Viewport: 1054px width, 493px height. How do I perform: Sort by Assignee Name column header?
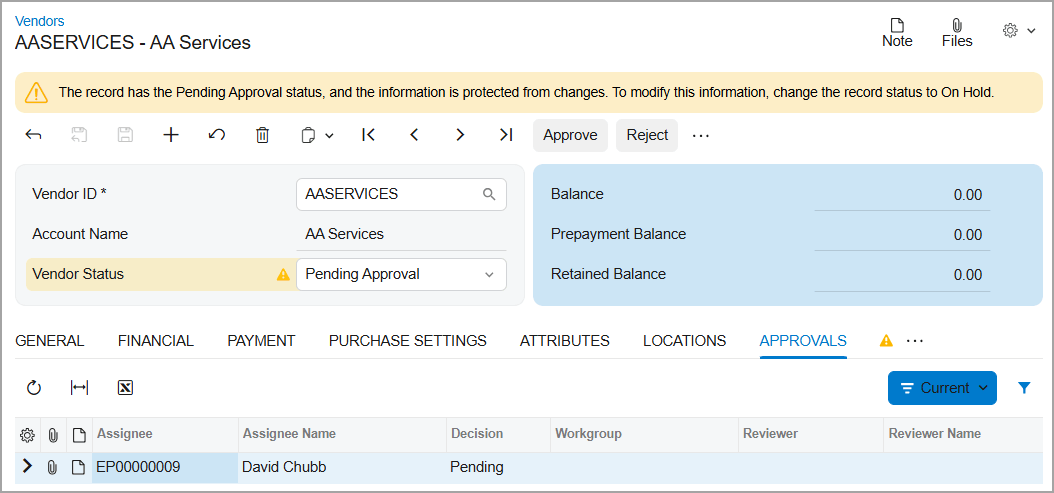tap(342, 434)
